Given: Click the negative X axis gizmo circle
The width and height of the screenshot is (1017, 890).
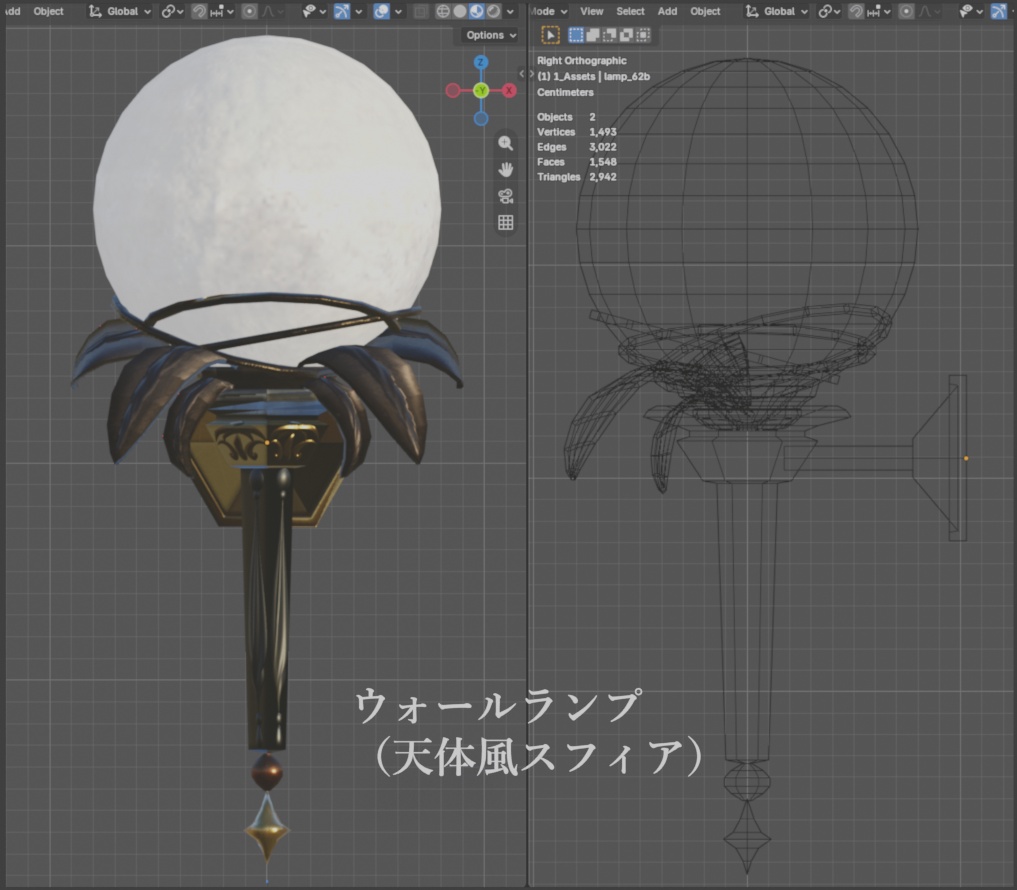Looking at the screenshot, I should tap(453, 90).
